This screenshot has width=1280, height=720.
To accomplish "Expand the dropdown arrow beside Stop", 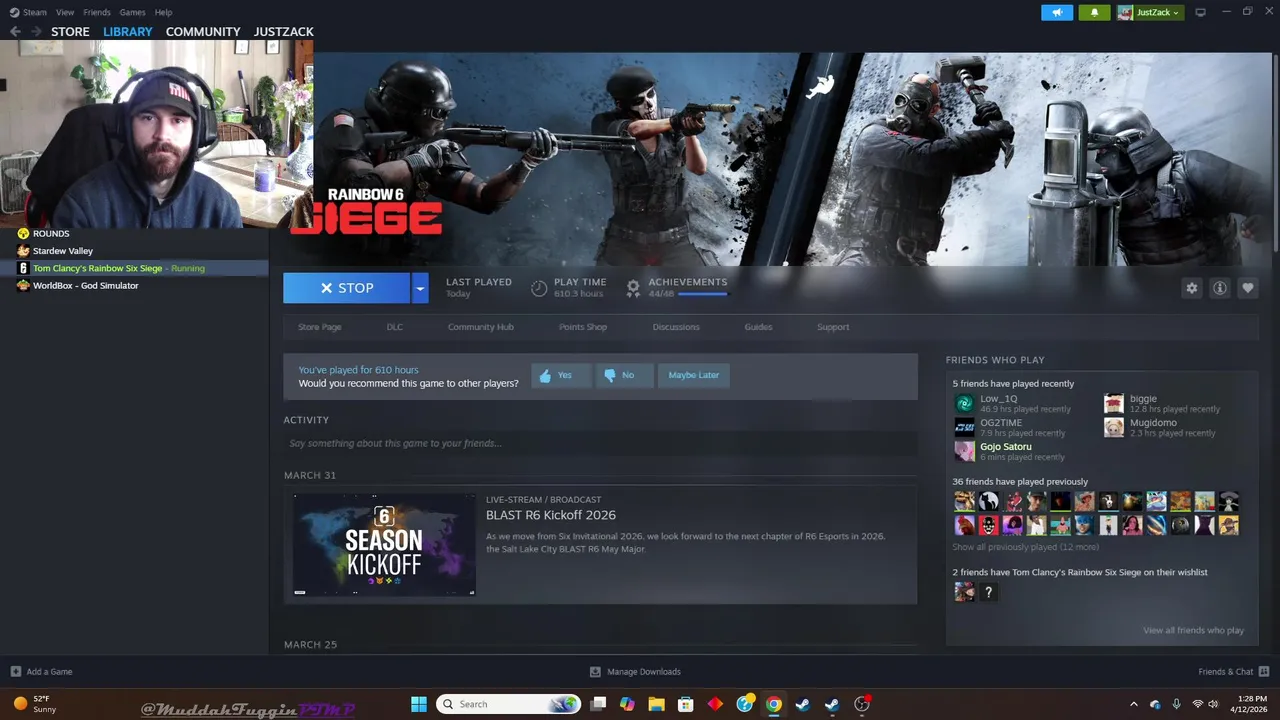I will pyautogui.click(x=420, y=288).
